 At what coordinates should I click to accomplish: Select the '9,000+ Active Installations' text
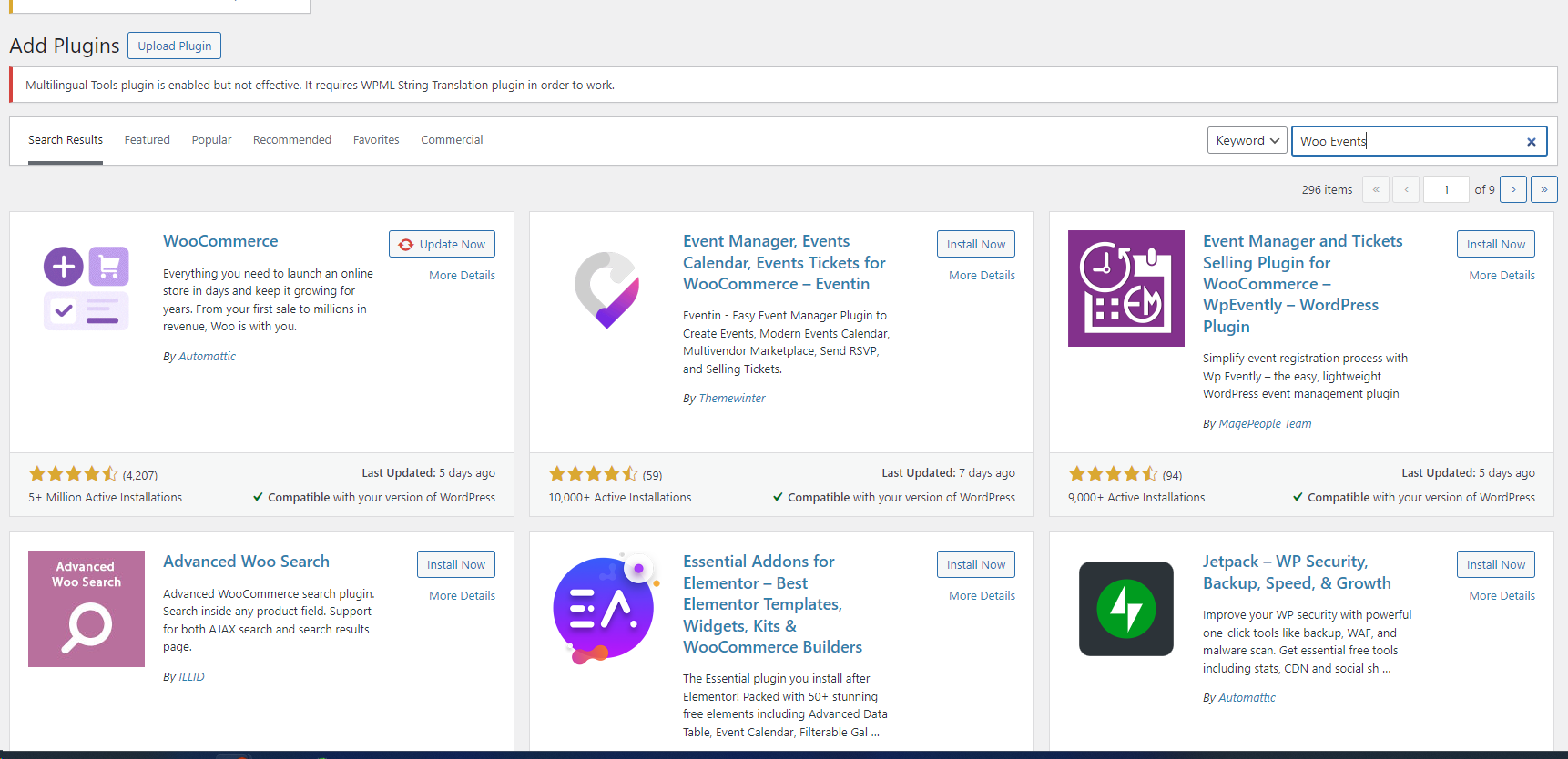(1136, 498)
